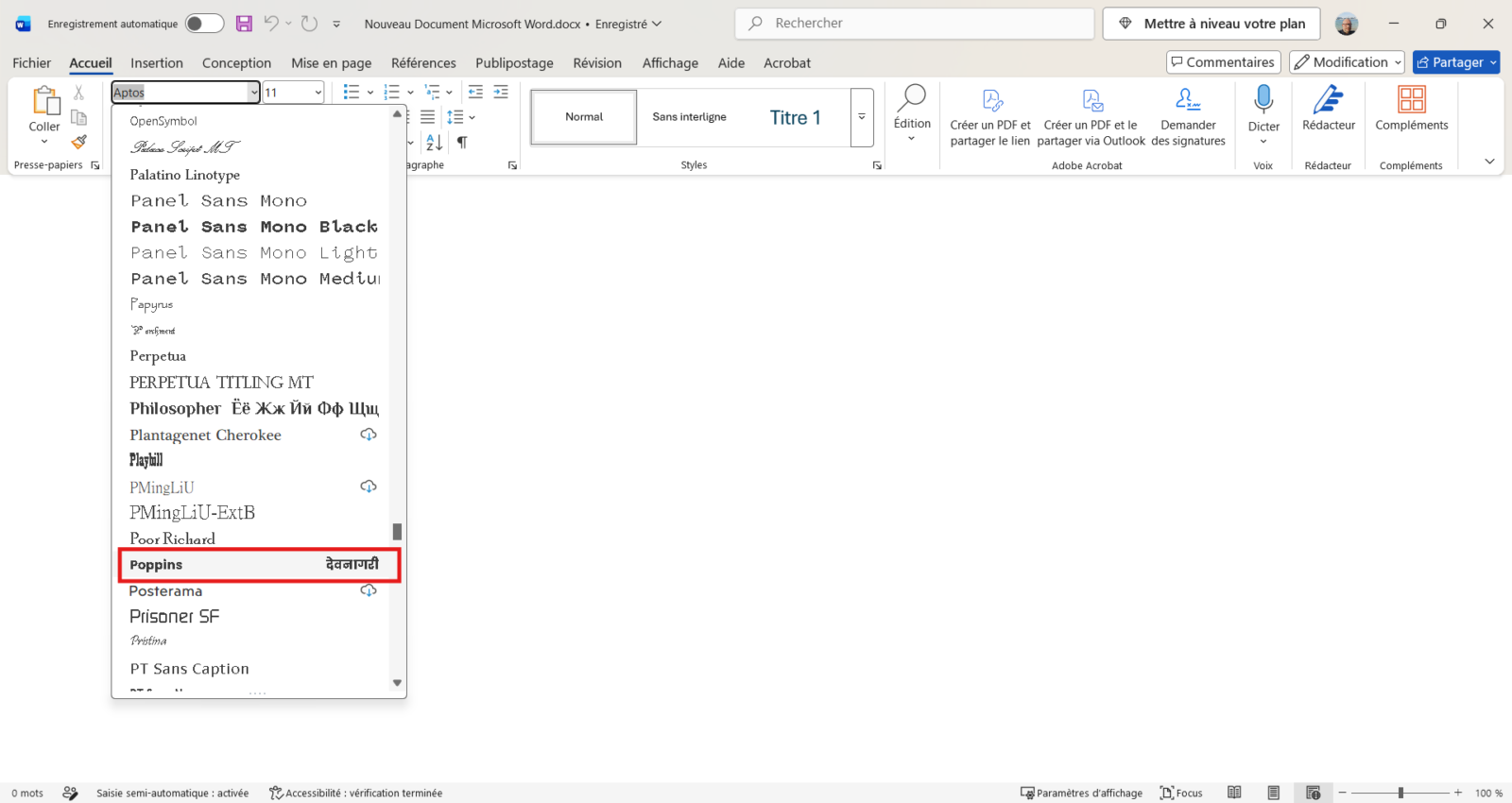The height and width of the screenshot is (803, 1512).
Task: Click the Format Painter brush icon
Action: coord(79,142)
